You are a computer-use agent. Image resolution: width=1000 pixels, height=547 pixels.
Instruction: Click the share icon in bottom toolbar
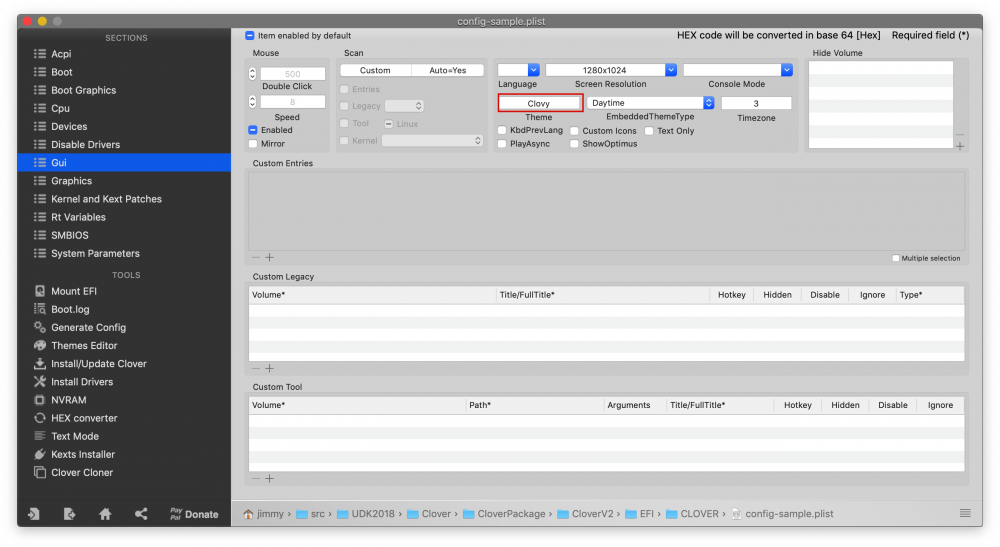point(141,514)
